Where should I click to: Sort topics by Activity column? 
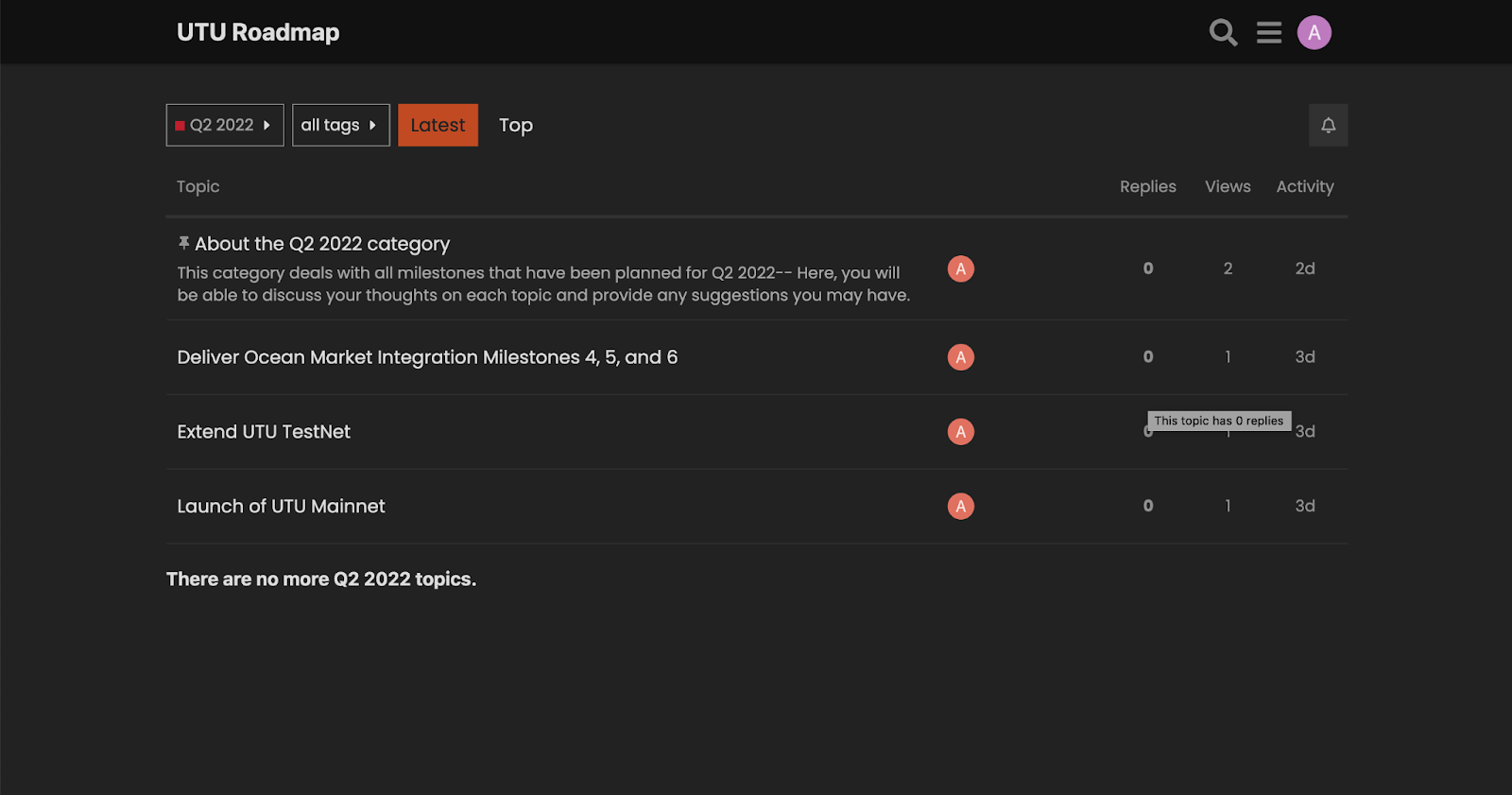click(x=1305, y=187)
